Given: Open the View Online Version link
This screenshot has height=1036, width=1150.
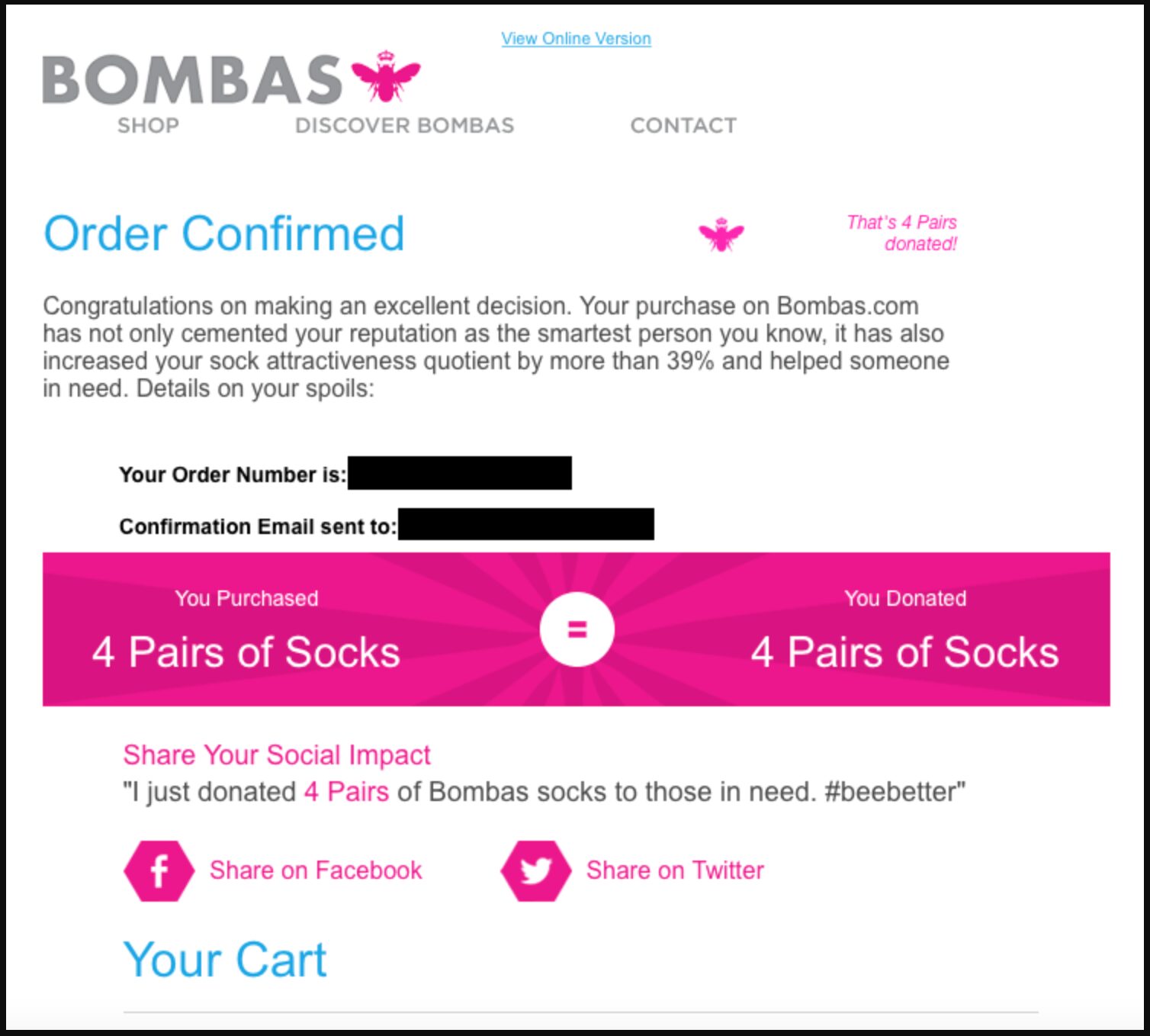Looking at the screenshot, I should (576, 38).
